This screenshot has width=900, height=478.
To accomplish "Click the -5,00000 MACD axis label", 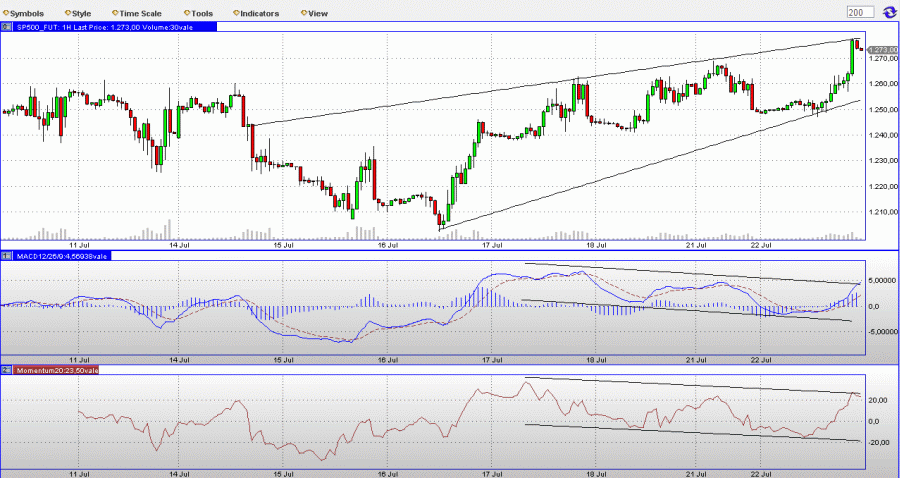I will (x=882, y=332).
